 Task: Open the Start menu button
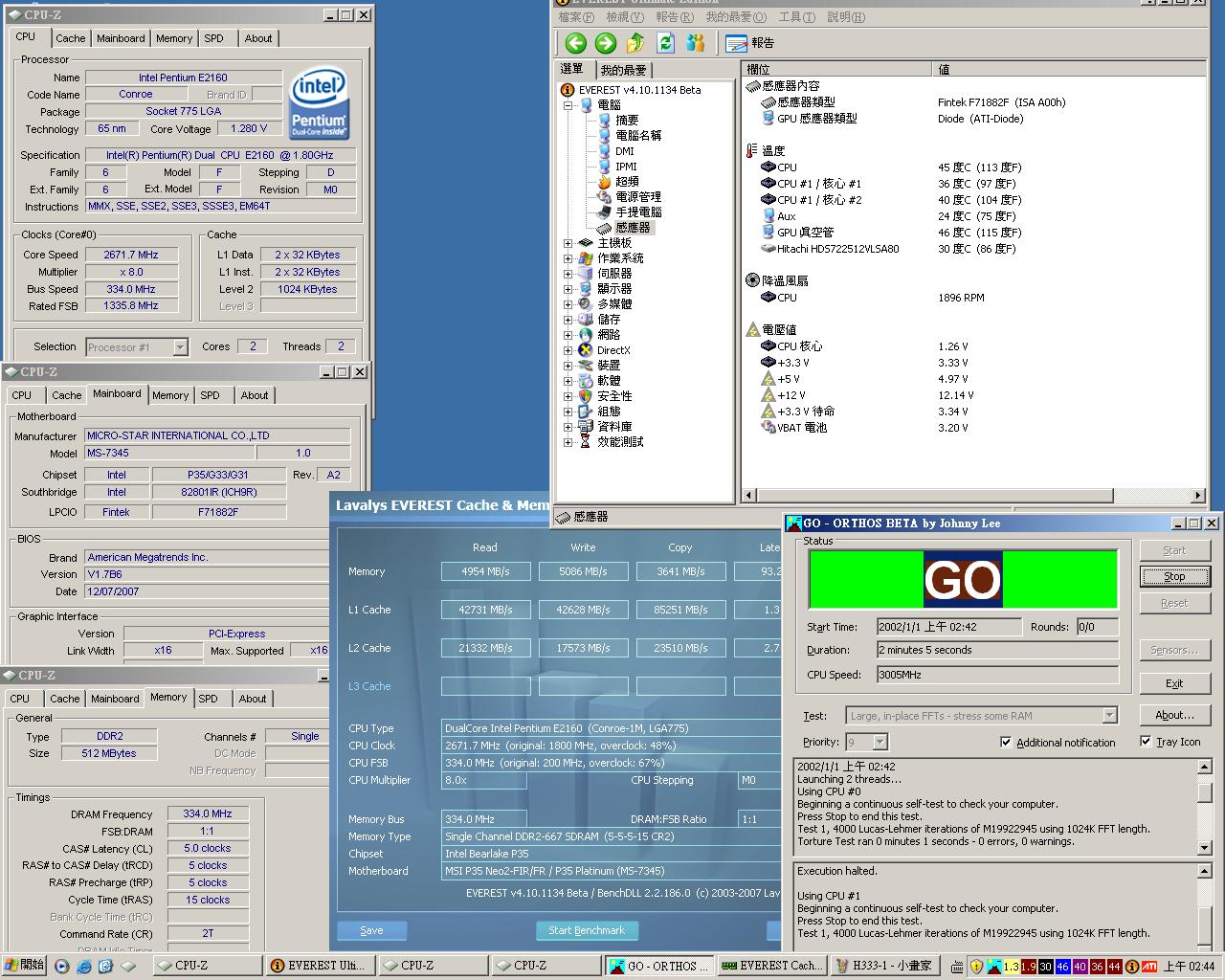click(x=25, y=965)
